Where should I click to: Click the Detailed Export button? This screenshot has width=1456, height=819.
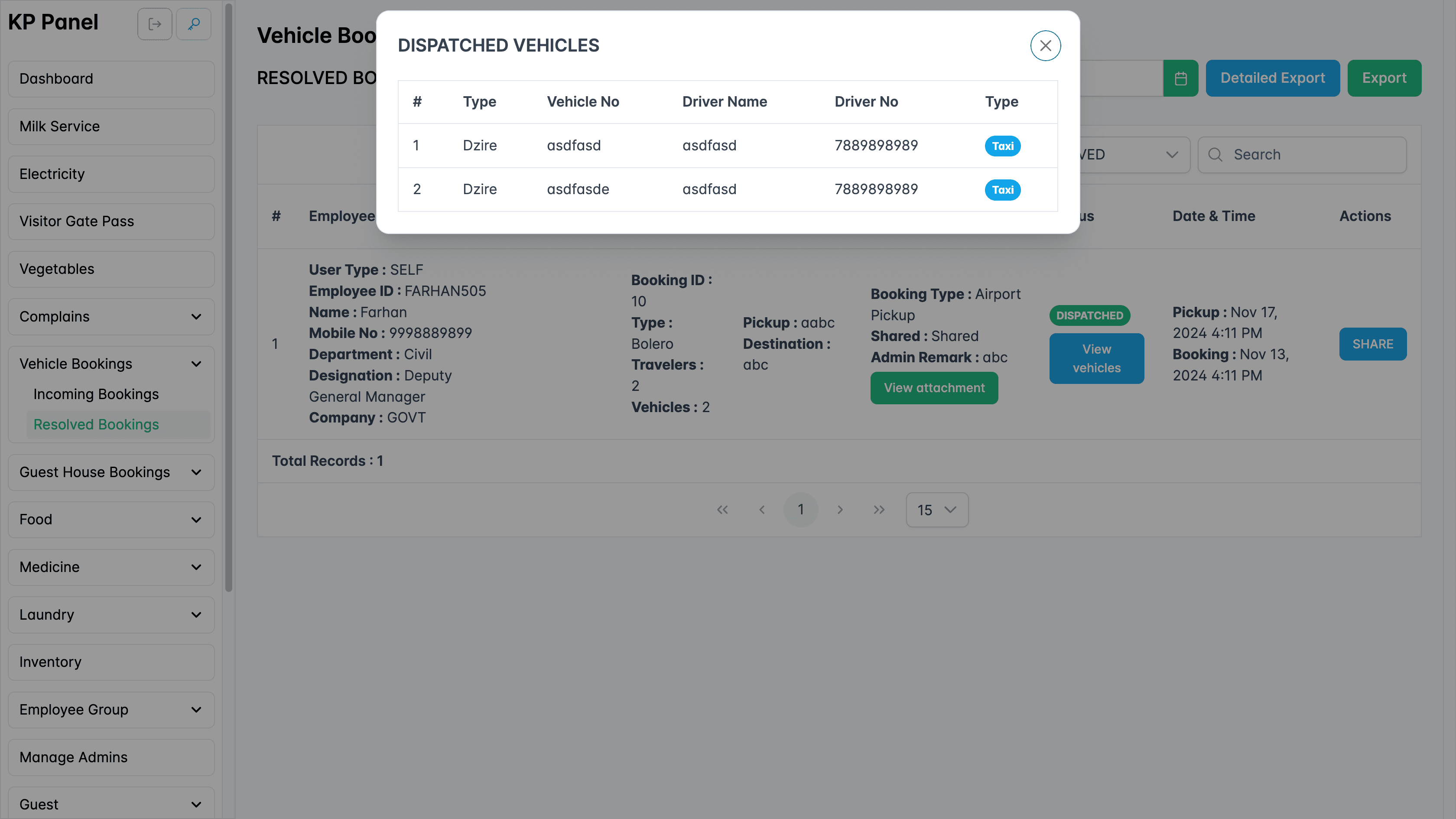1272,78
